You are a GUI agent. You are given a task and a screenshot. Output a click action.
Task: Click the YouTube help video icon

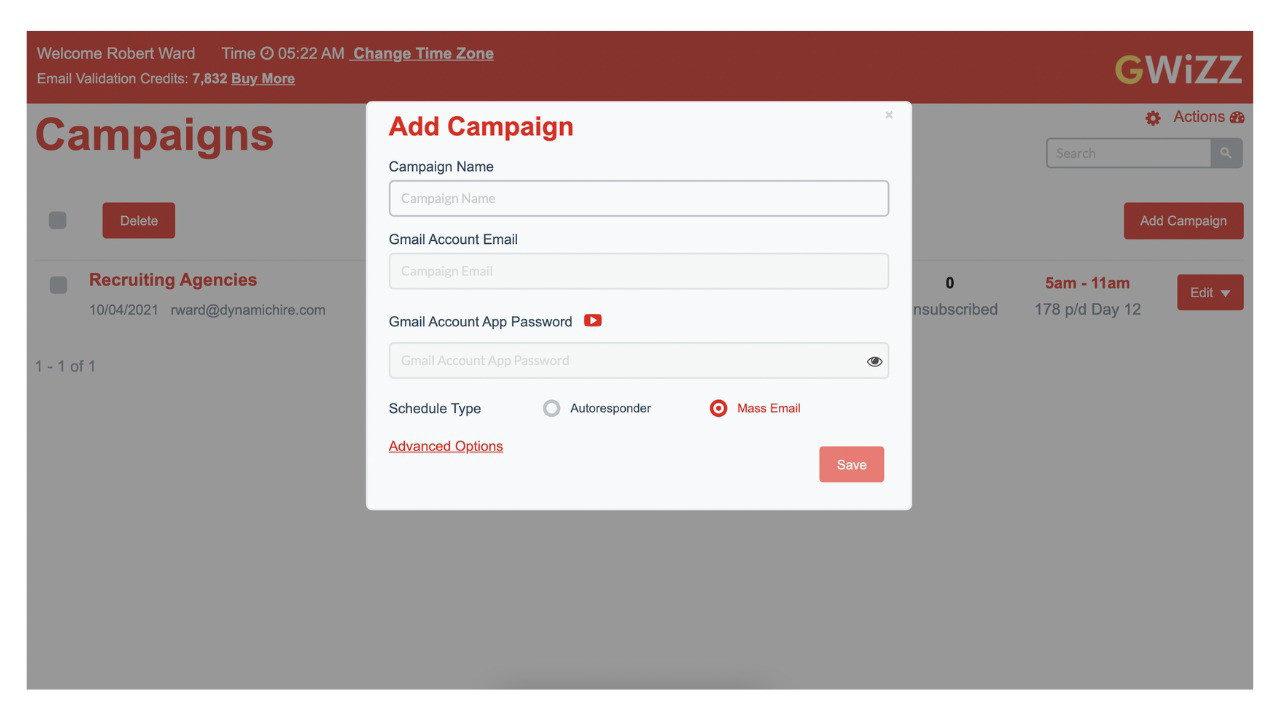pyautogui.click(x=593, y=321)
